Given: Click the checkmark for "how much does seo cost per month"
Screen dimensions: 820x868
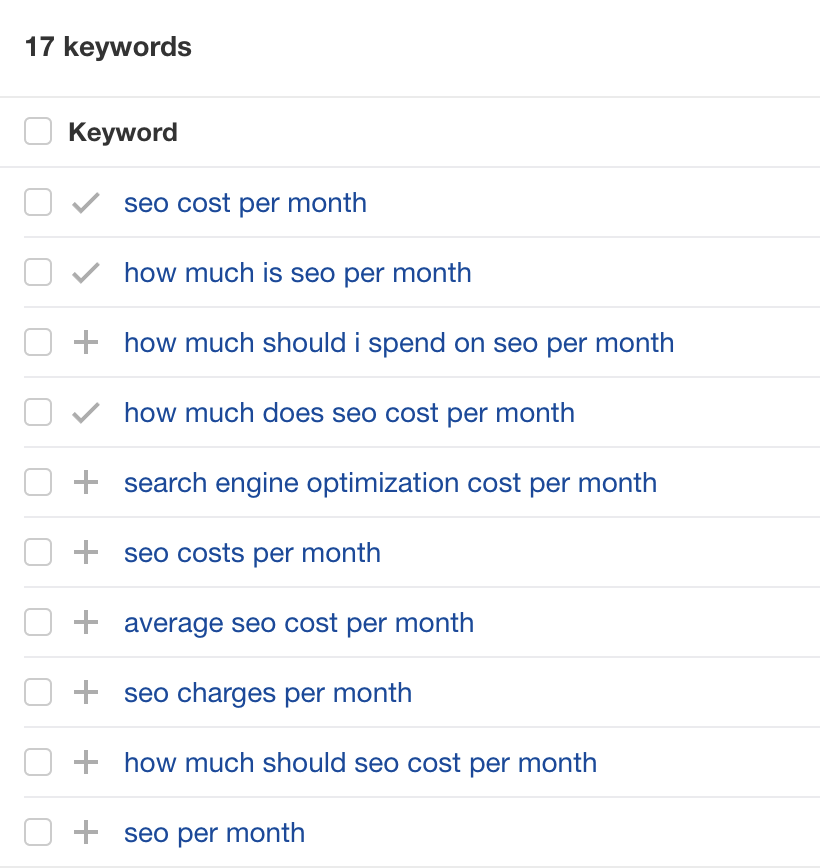Looking at the screenshot, I should pos(86,412).
